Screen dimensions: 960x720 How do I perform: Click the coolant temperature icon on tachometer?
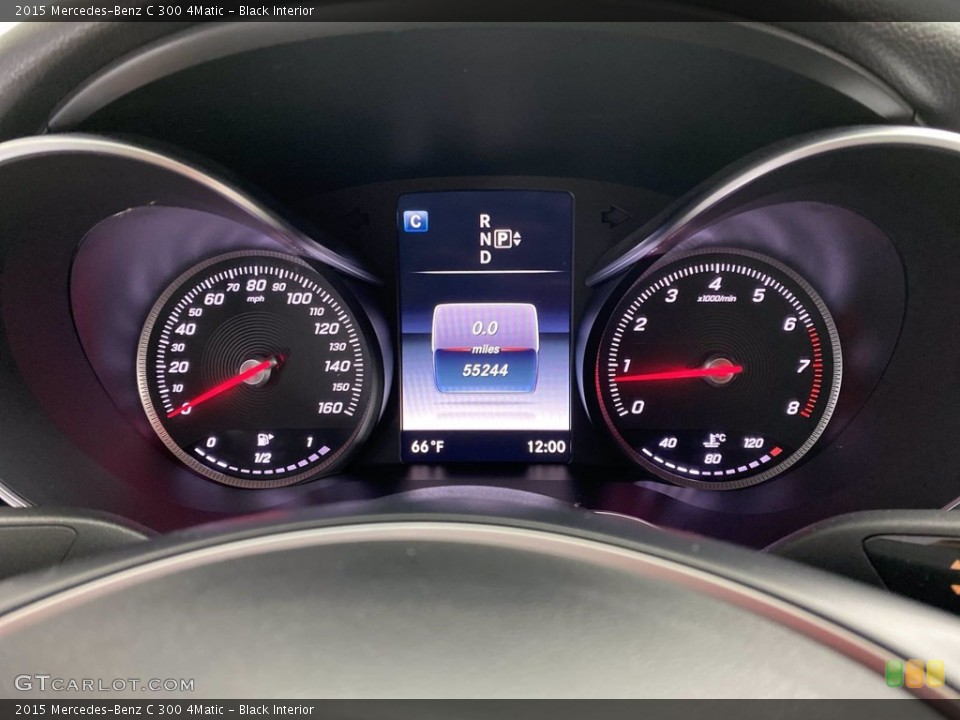coord(714,440)
